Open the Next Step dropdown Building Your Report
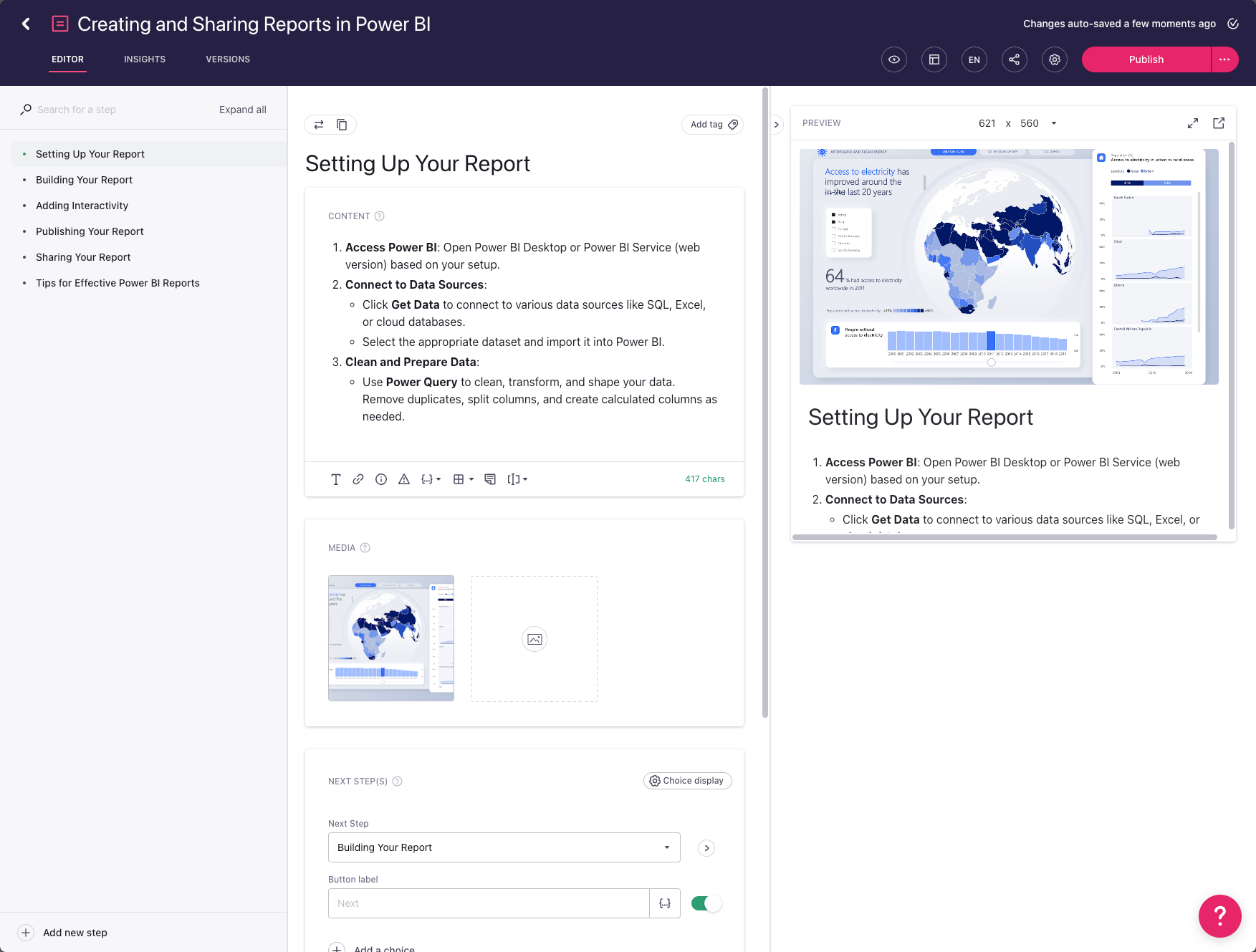The width and height of the screenshot is (1256, 952). tap(504, 847)
